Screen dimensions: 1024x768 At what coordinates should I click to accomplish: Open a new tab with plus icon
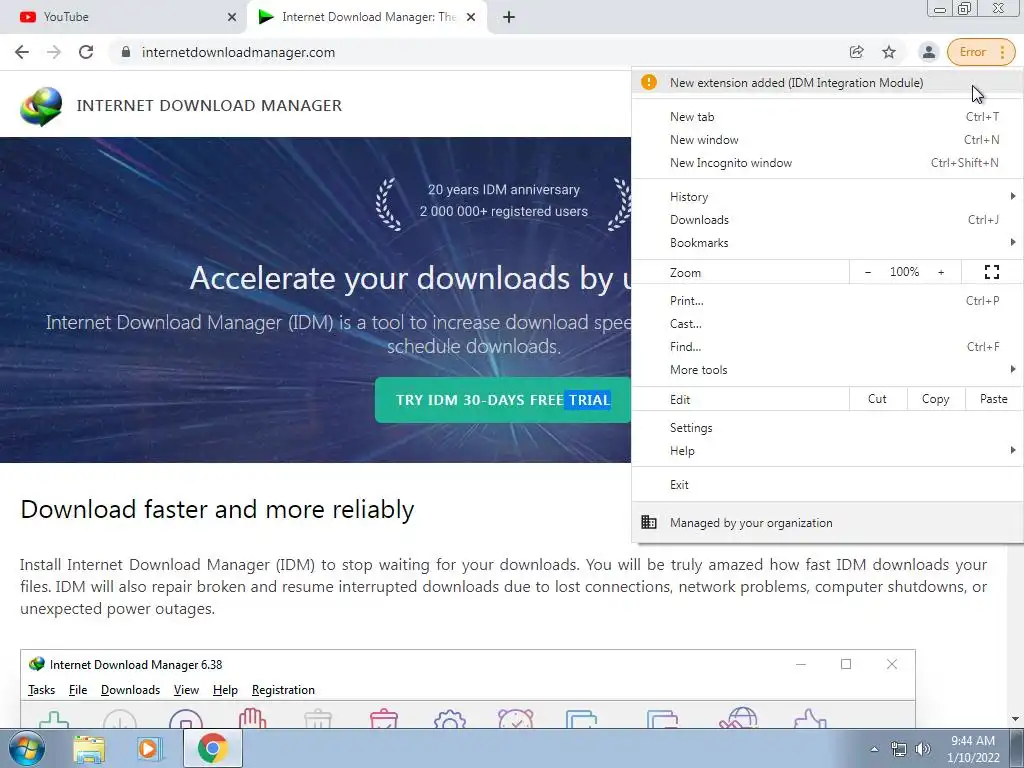pyautogui.click(x=509, y=17)
